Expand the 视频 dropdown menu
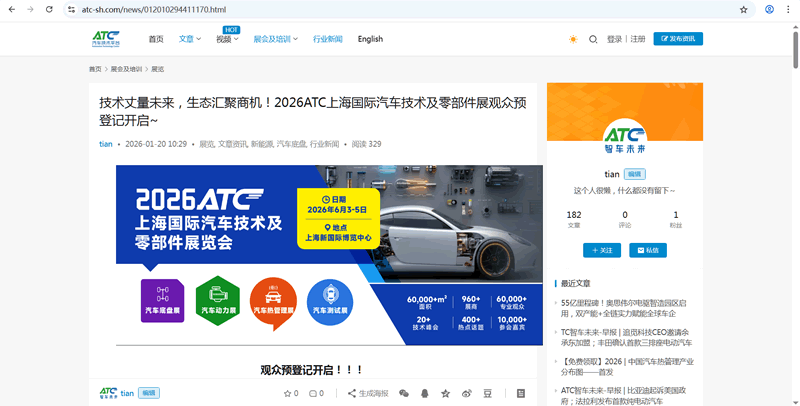The height and width of the screenshot is (406, 800). pos(227,39)
